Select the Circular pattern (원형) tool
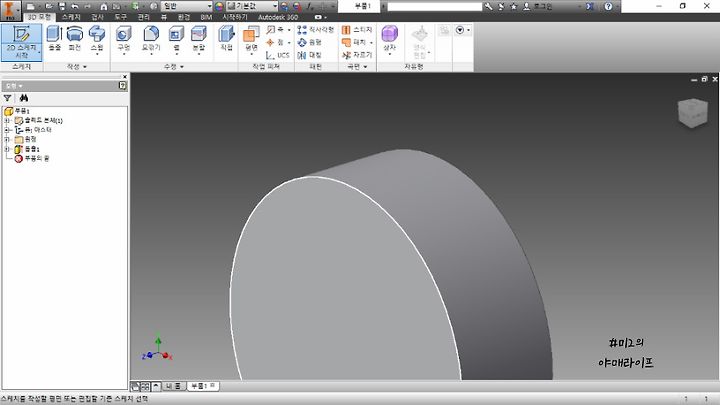The image size is (720, 405). click(x=309, y=42)
